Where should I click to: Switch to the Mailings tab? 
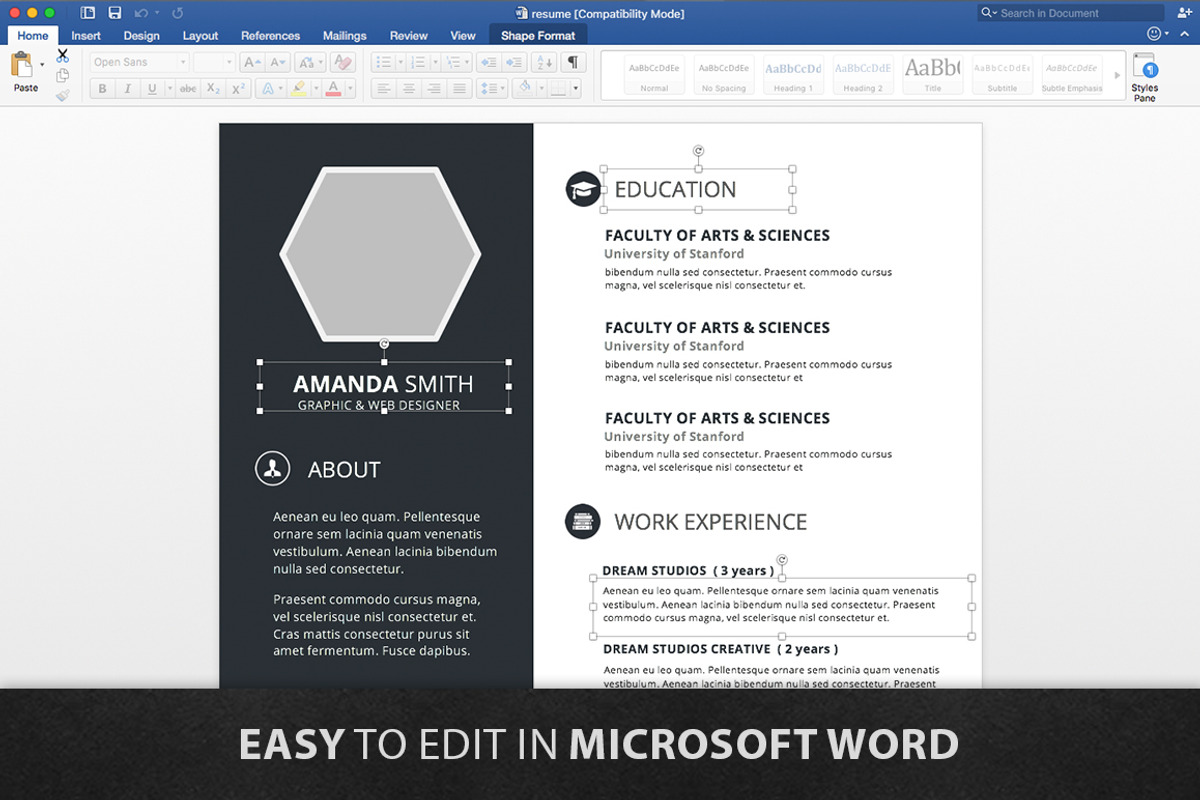pos(344,35)
